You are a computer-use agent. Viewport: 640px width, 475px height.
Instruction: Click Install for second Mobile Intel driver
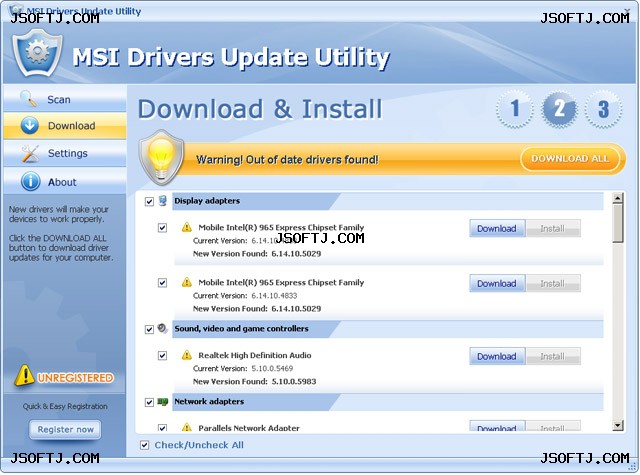coord(553,283)
